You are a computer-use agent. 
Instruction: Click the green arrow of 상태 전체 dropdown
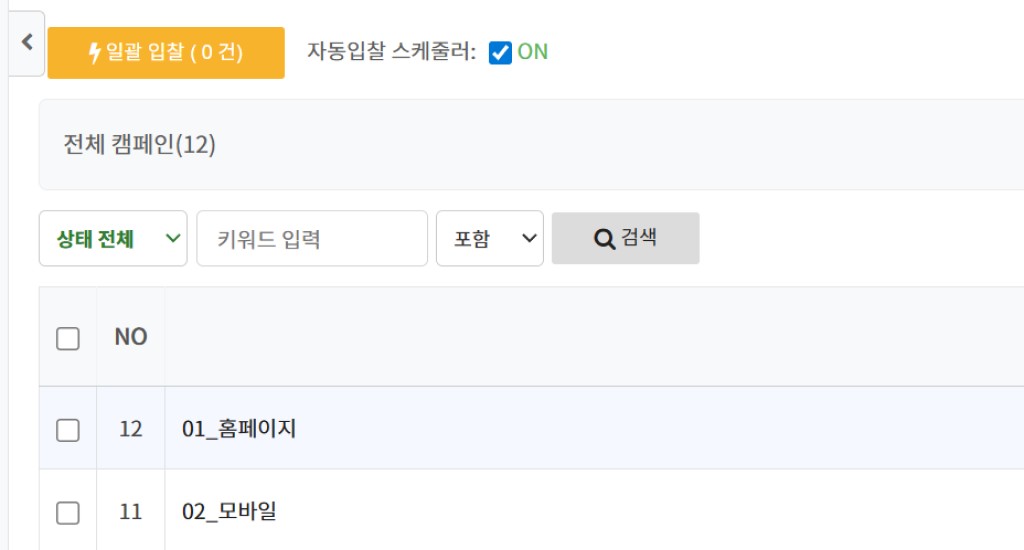173,239
